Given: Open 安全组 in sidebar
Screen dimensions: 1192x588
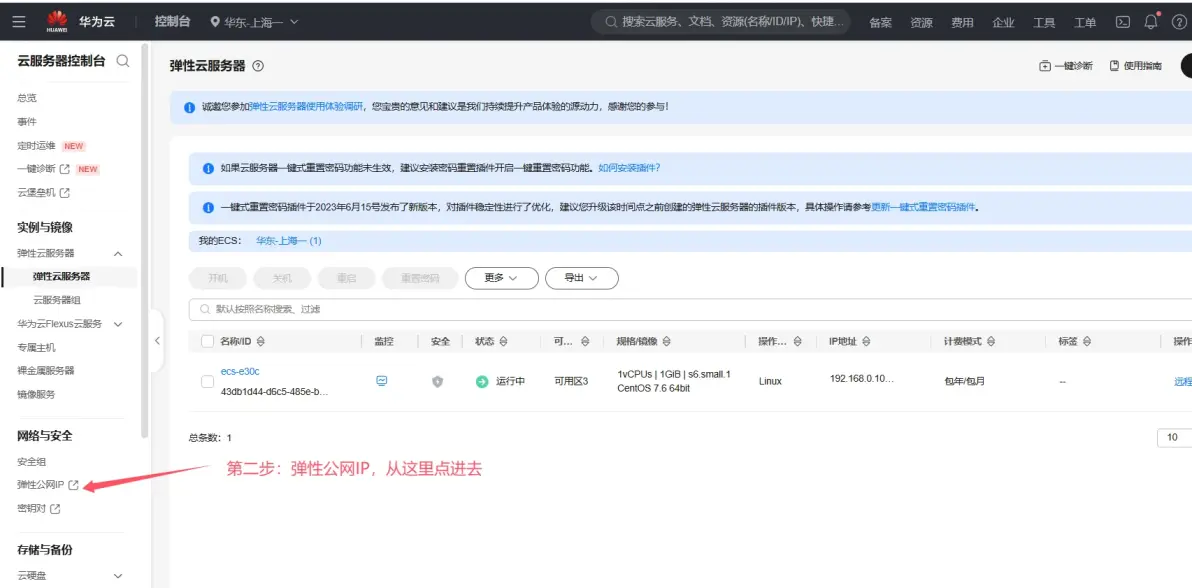Looking at the screenshot, I should point(32,462).
